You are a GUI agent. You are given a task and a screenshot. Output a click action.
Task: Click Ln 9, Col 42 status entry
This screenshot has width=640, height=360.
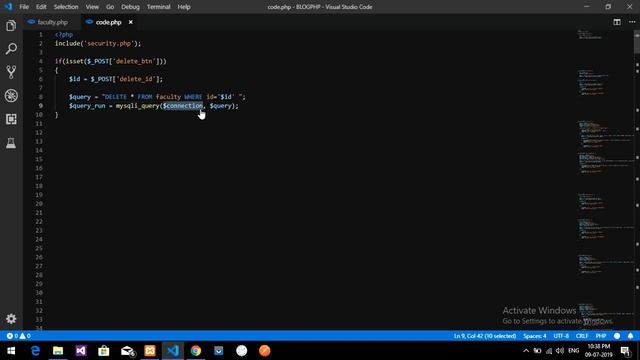[x=484, y=336]
